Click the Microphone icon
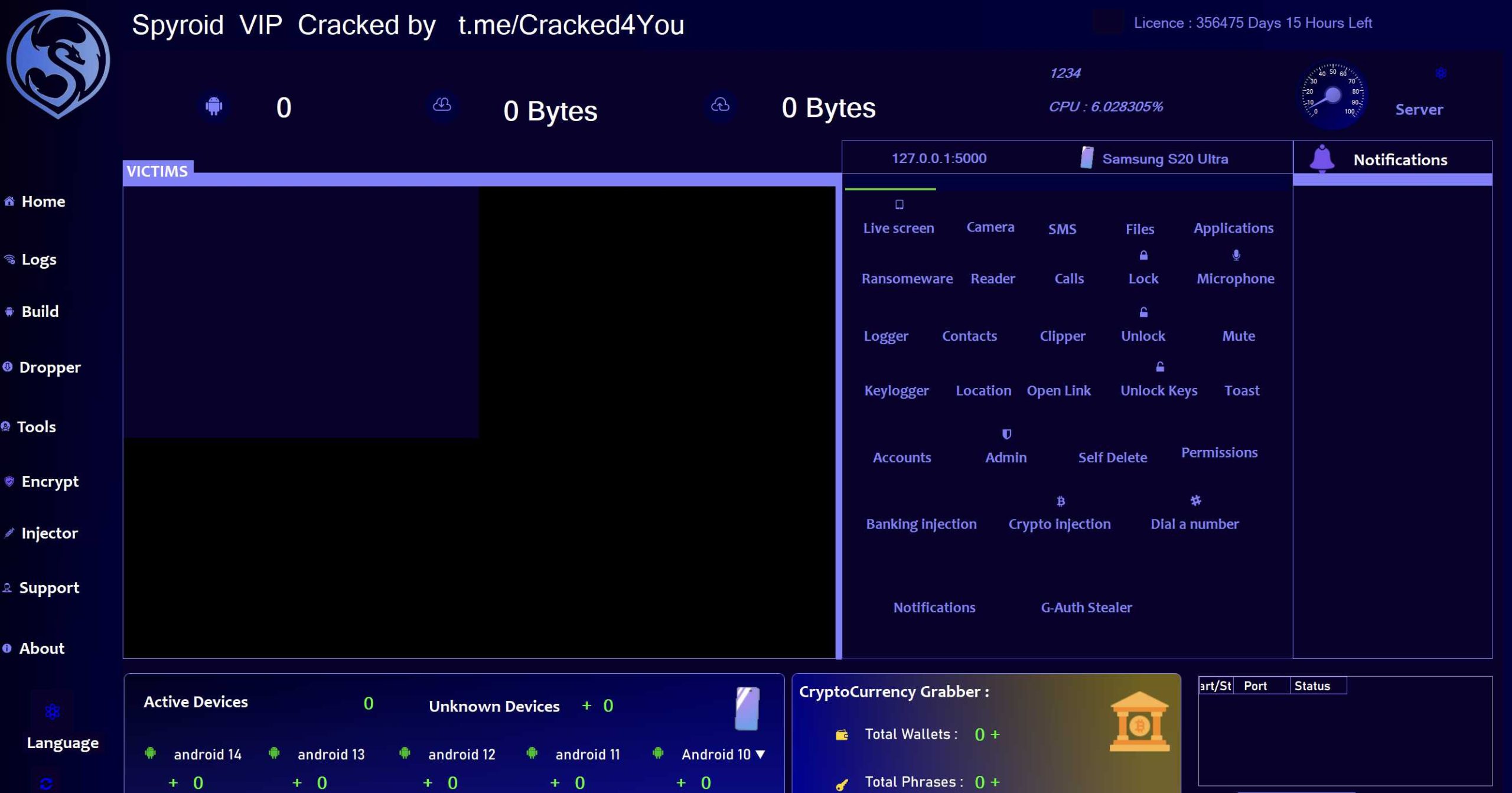Screen dimensions: 1512x793 coord(1236,255)
